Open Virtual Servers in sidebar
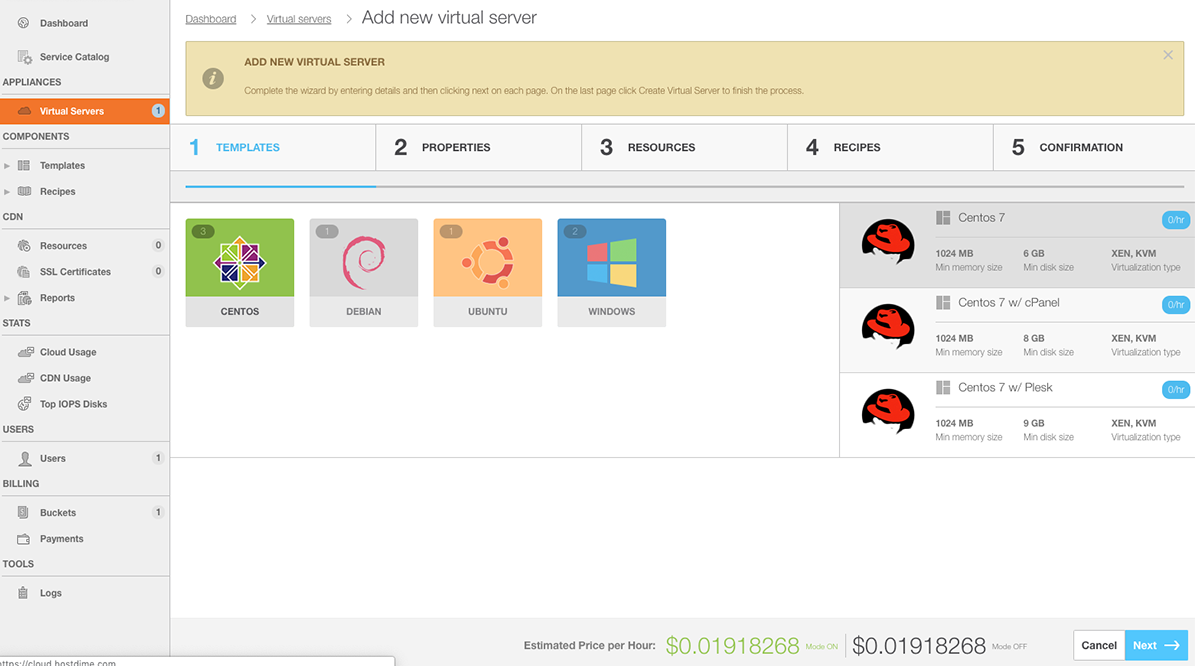1198x666 pixels. click(x=85, y=111)
